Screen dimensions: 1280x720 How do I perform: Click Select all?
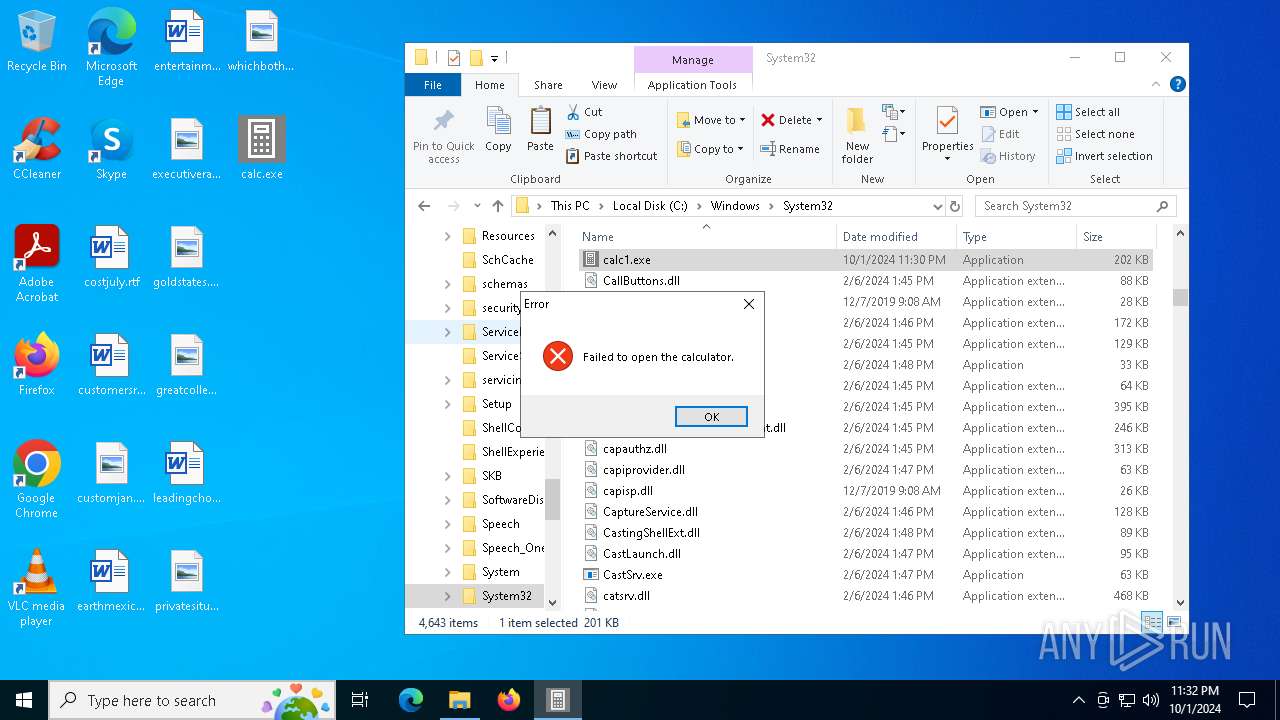click(x=1088, y=112)
